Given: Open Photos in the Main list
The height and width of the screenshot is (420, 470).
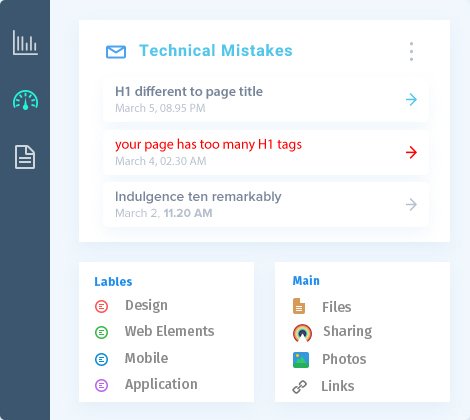Looking at the screenshot, I should pos(344,359).
